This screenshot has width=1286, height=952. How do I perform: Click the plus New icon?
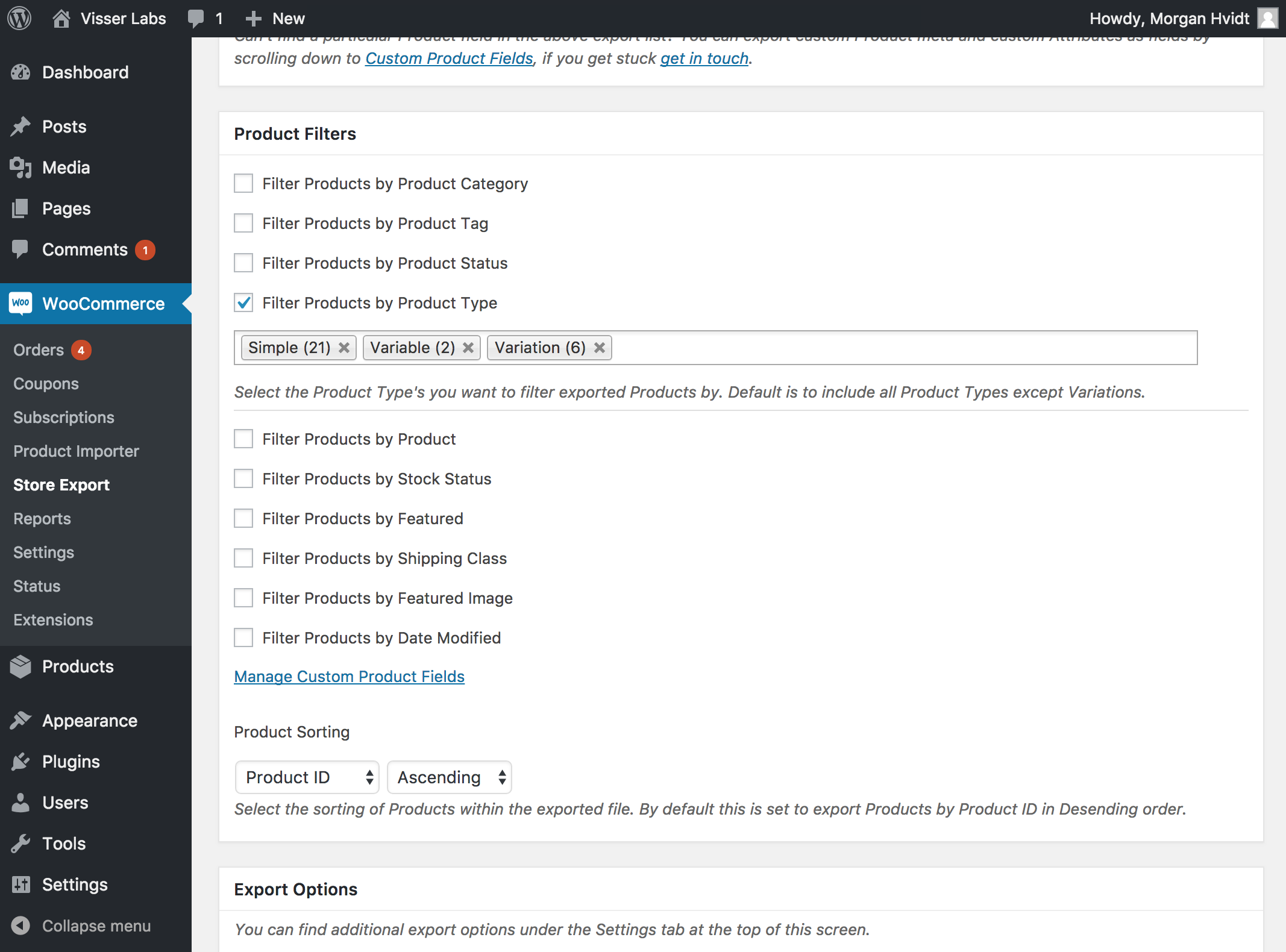(254, 19)
